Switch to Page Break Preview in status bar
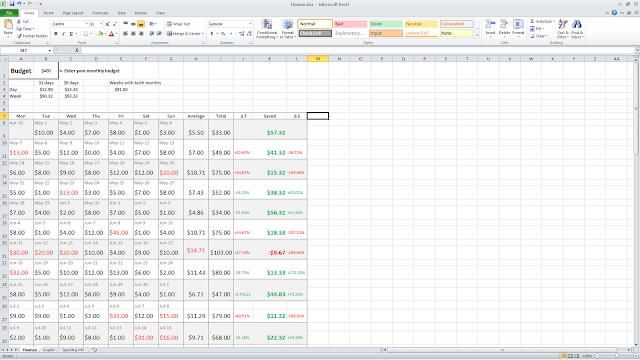 point(577,356)
